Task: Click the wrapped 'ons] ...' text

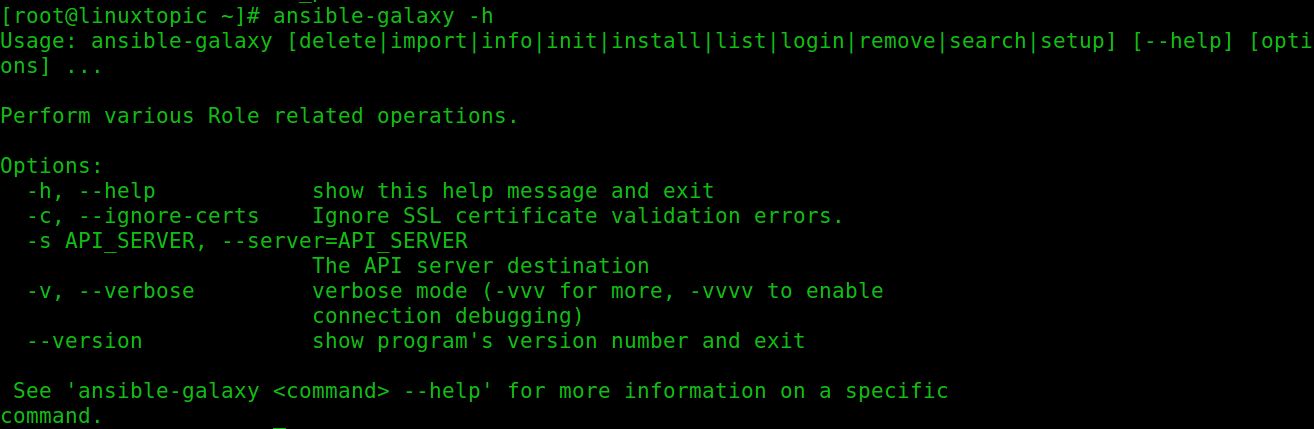Action: coord(52,66)
